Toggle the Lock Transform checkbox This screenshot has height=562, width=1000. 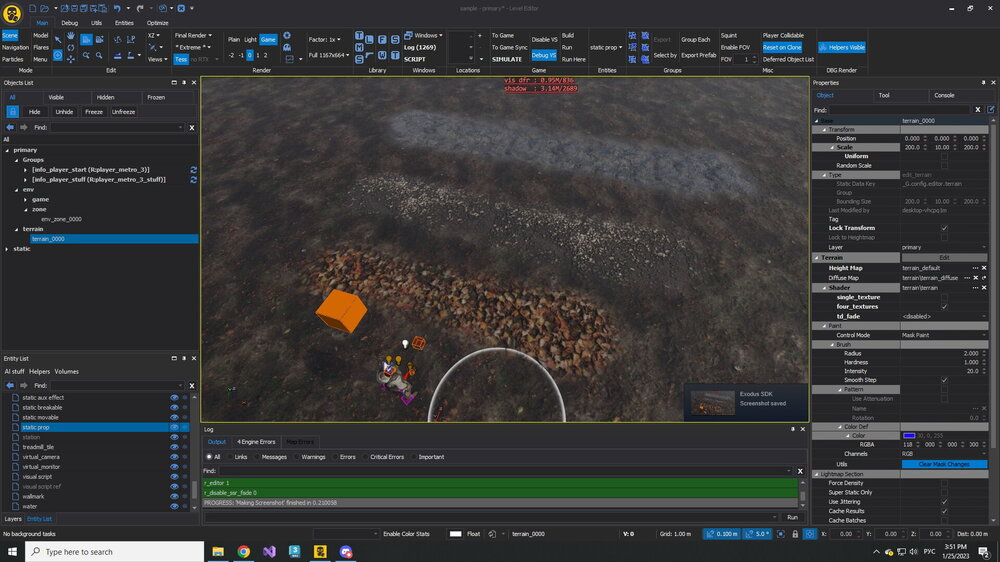(x=944, y=228)
